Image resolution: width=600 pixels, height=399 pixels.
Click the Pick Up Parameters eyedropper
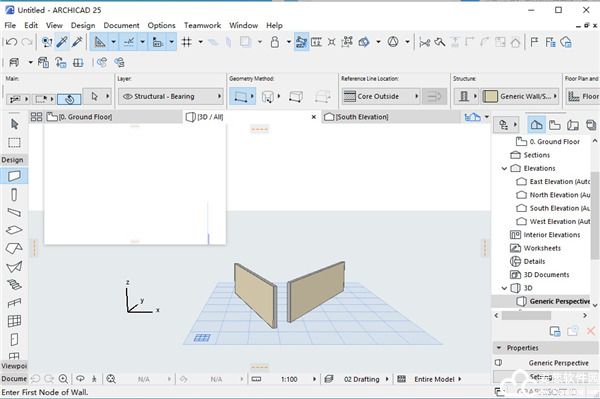[x=62, y=42]
